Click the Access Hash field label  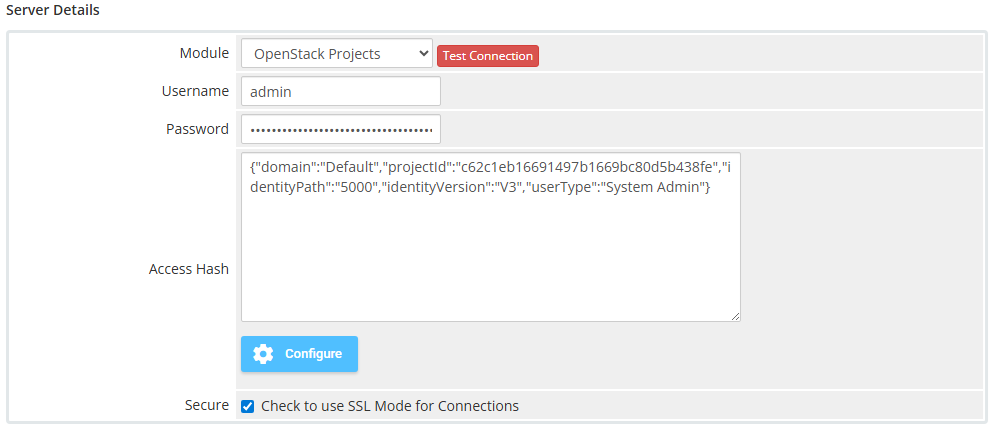(189, 269)
